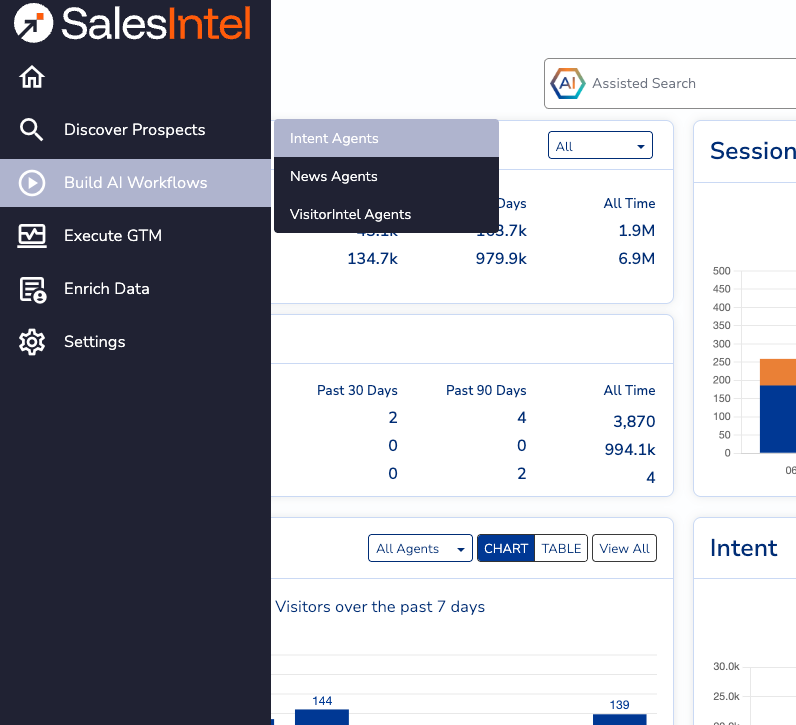The width and height of the screenshot is (796, 725).
Task: Open Execute GTM menu
Action: [135, 236]
